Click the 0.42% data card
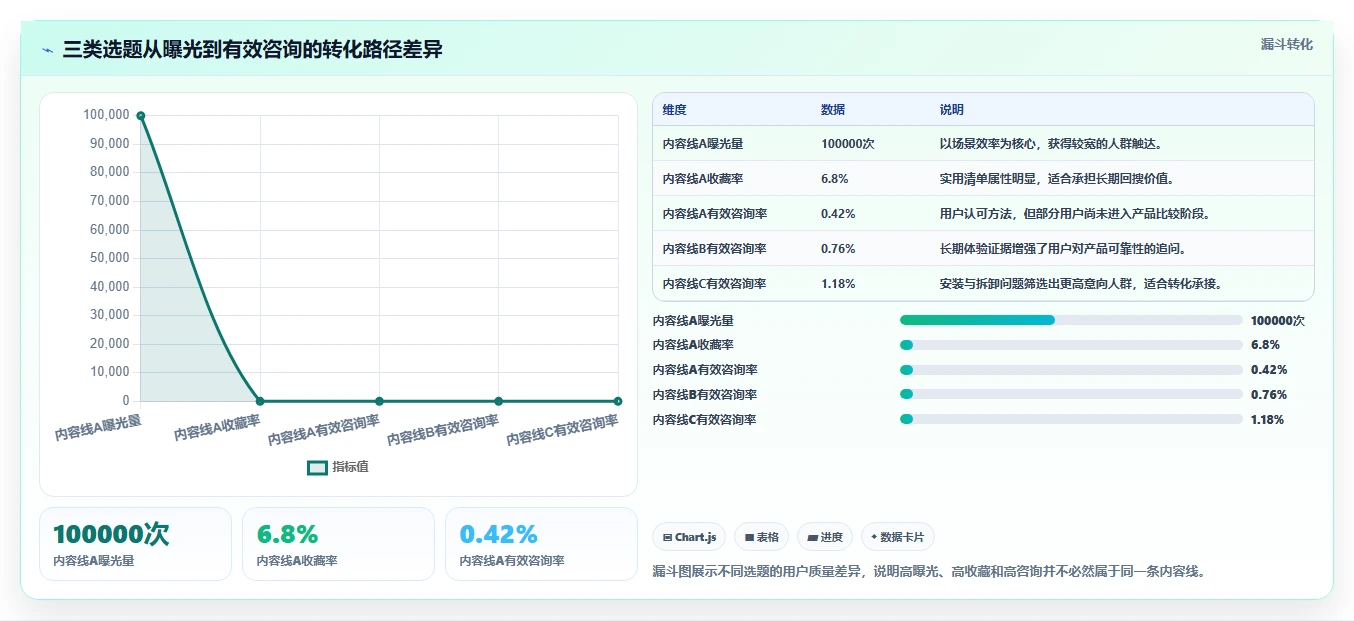Image resolution: width=1354 pixels, height=621 pixels. (541, 544)
